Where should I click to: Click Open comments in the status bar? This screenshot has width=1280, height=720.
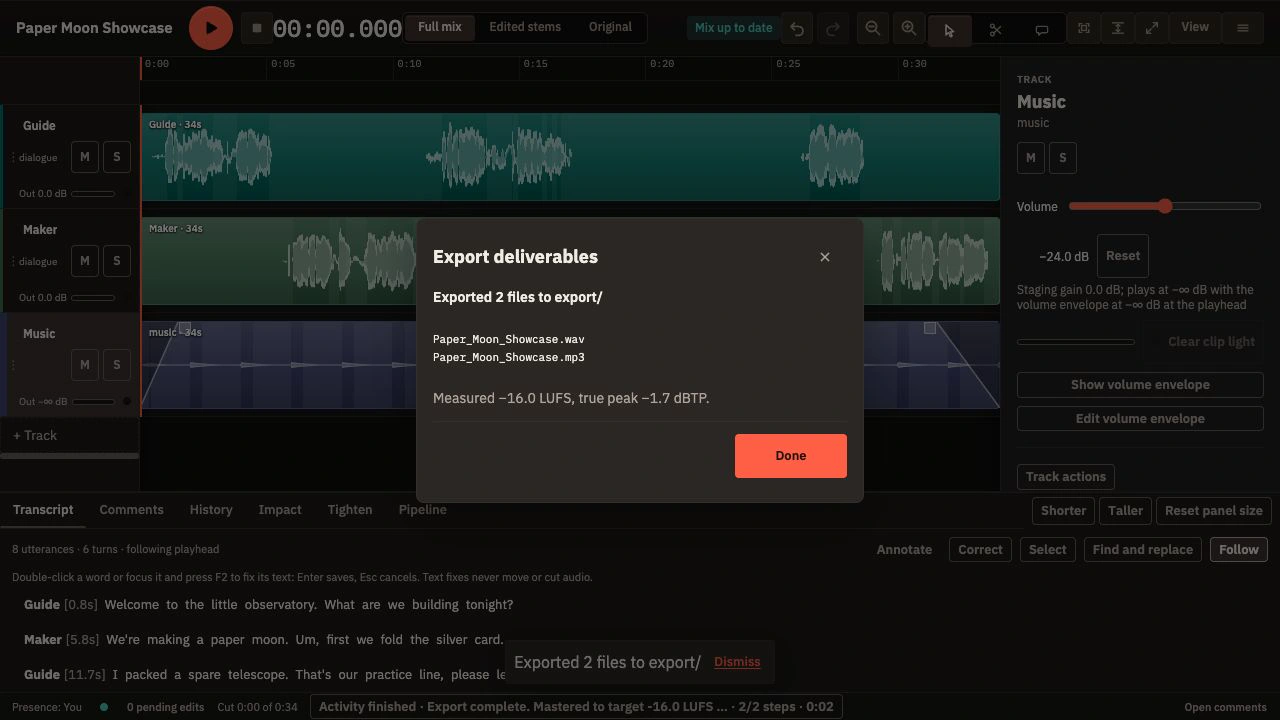[x=1225, y=708]
